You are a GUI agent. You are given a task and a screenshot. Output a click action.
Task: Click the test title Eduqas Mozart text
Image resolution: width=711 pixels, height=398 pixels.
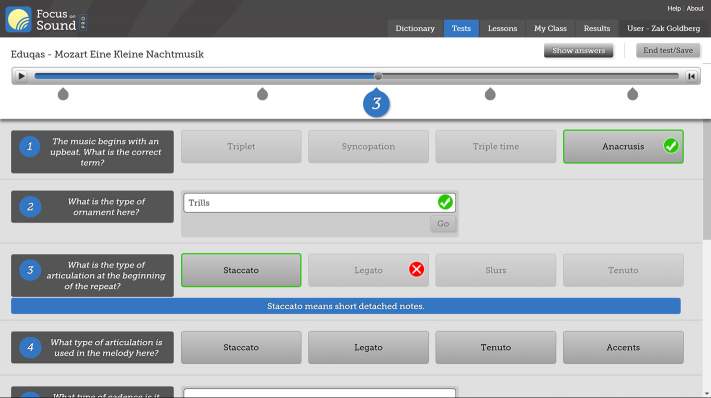pos(107,54)
